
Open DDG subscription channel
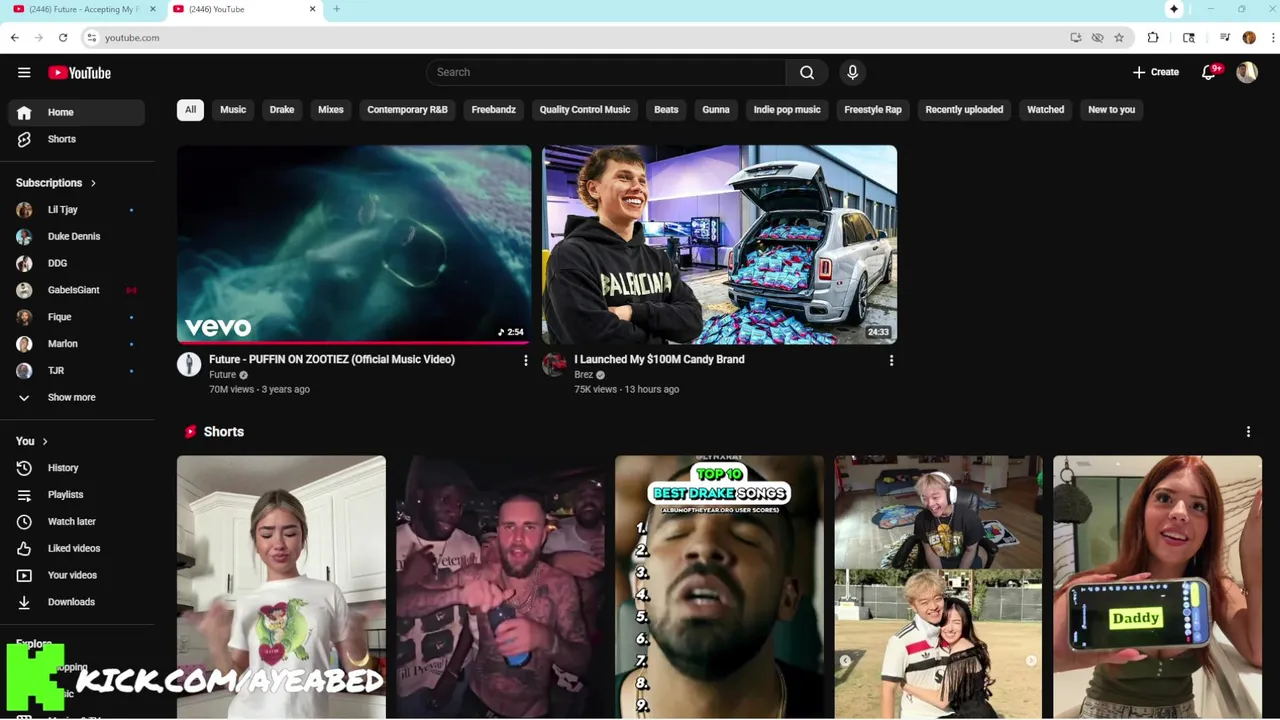pos(76,264)
